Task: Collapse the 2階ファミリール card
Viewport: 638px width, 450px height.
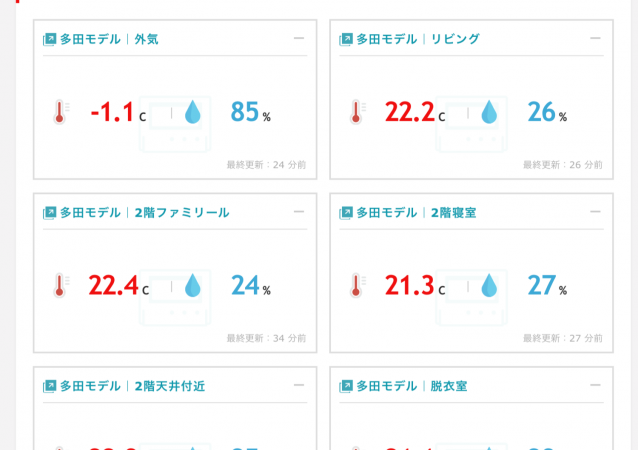Action: [x=299, y=212]
